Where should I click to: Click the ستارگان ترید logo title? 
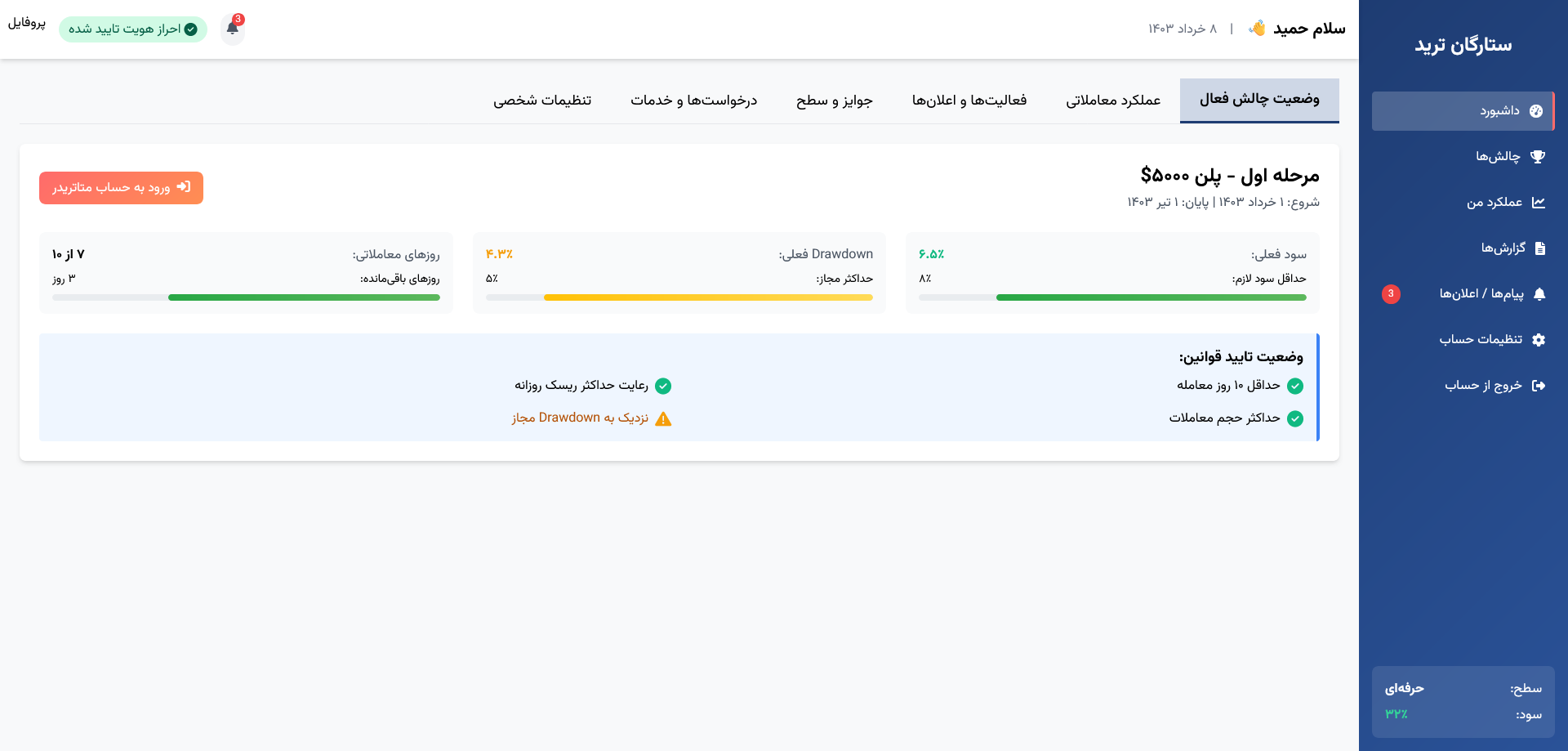click(1463, 45)
